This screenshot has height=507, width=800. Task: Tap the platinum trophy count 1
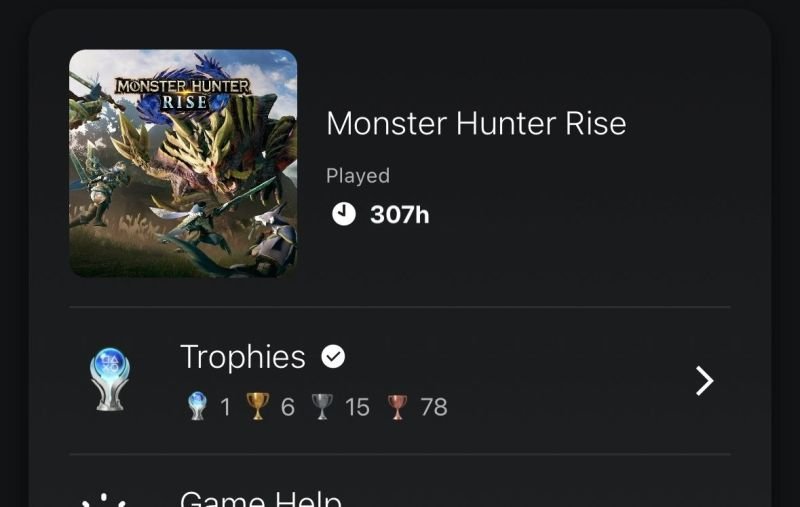click(225, 407)
